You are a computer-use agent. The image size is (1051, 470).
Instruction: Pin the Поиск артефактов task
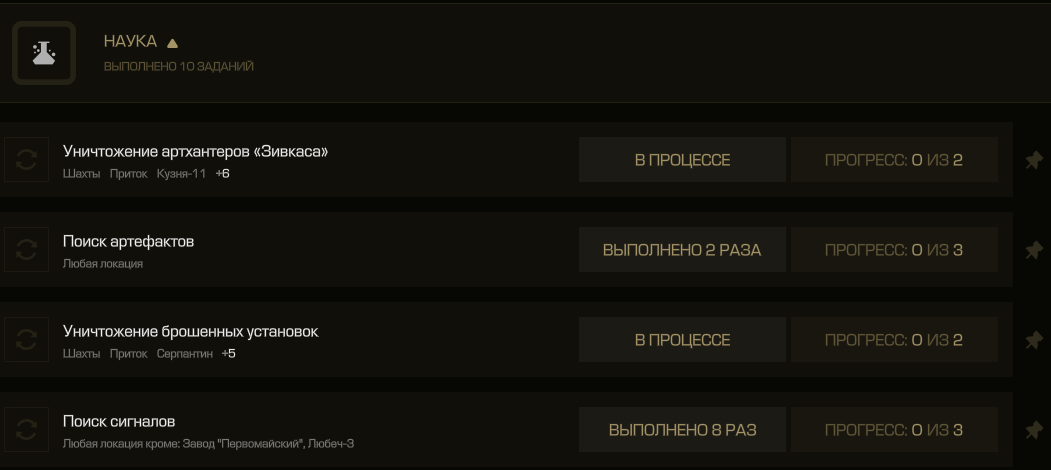click(x=1034, y=250)
